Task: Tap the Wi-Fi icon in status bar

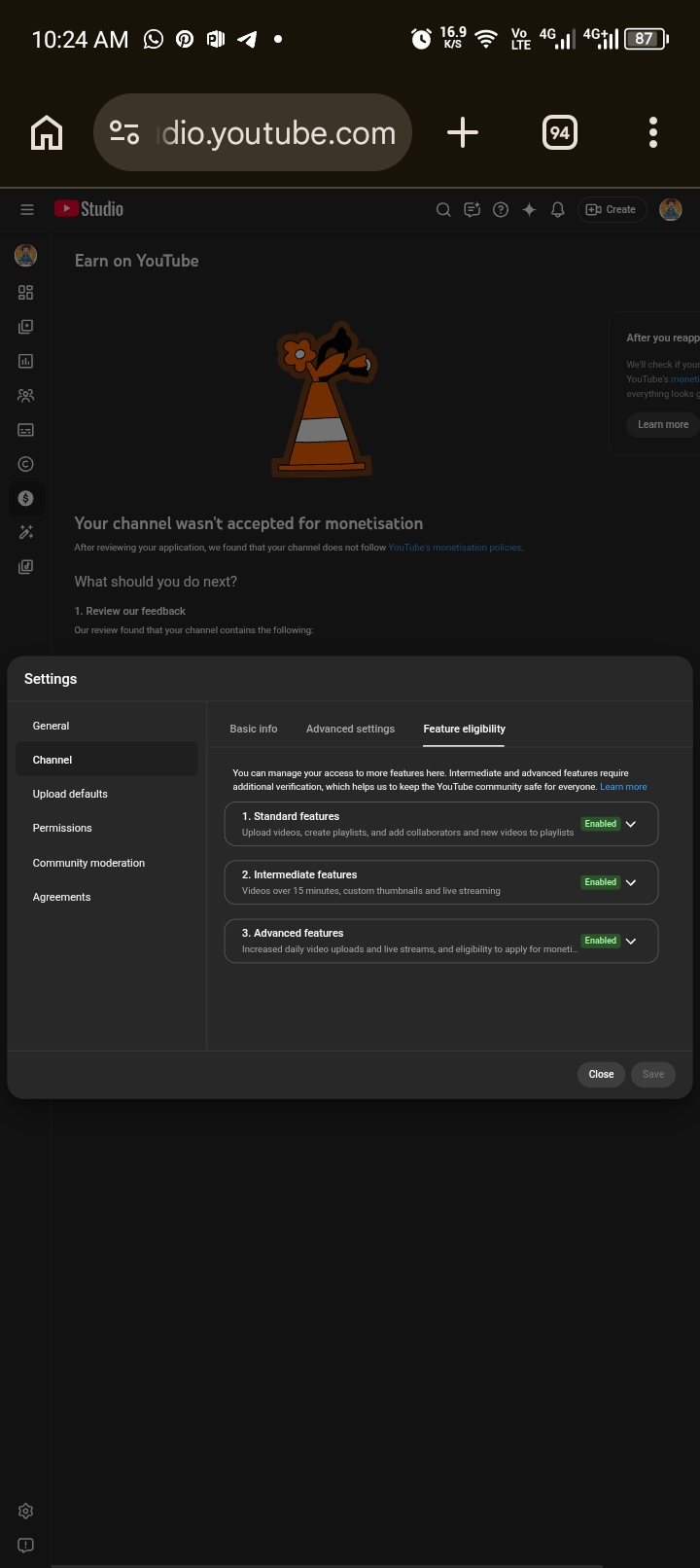Action: tap(485, 39)
